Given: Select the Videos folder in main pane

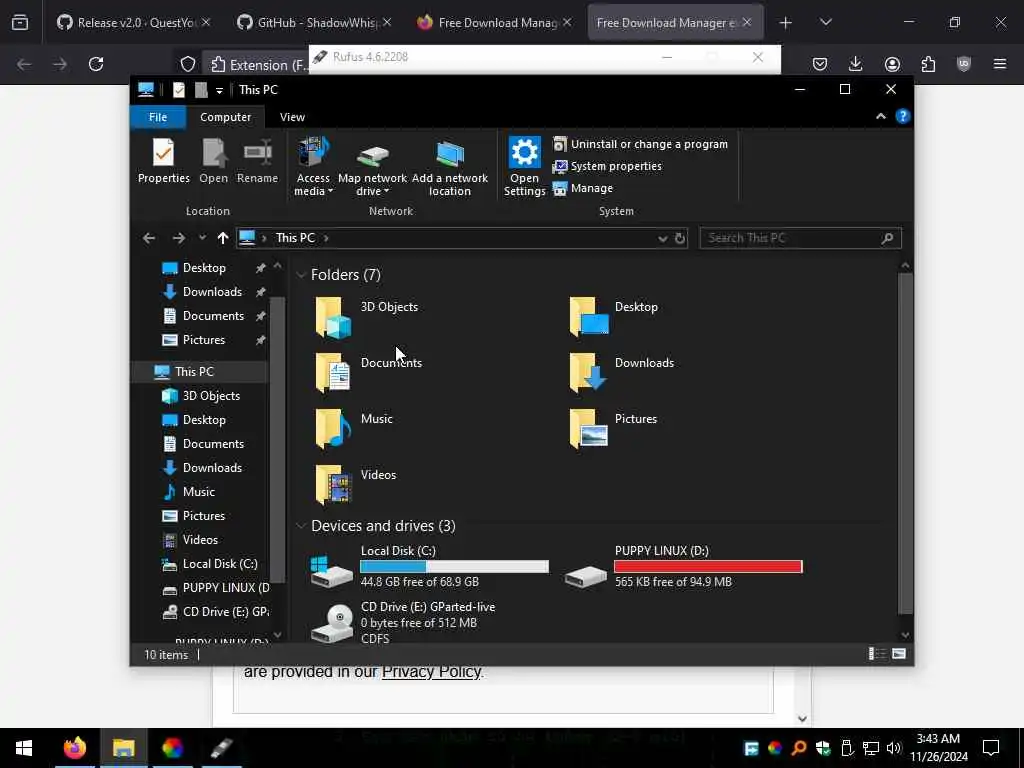Looking at the screenshot, I should (x=356, y=485).
